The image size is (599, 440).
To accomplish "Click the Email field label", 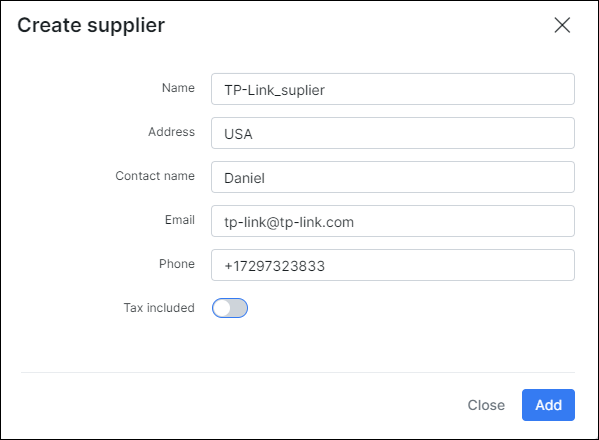I will pos(180,220).
